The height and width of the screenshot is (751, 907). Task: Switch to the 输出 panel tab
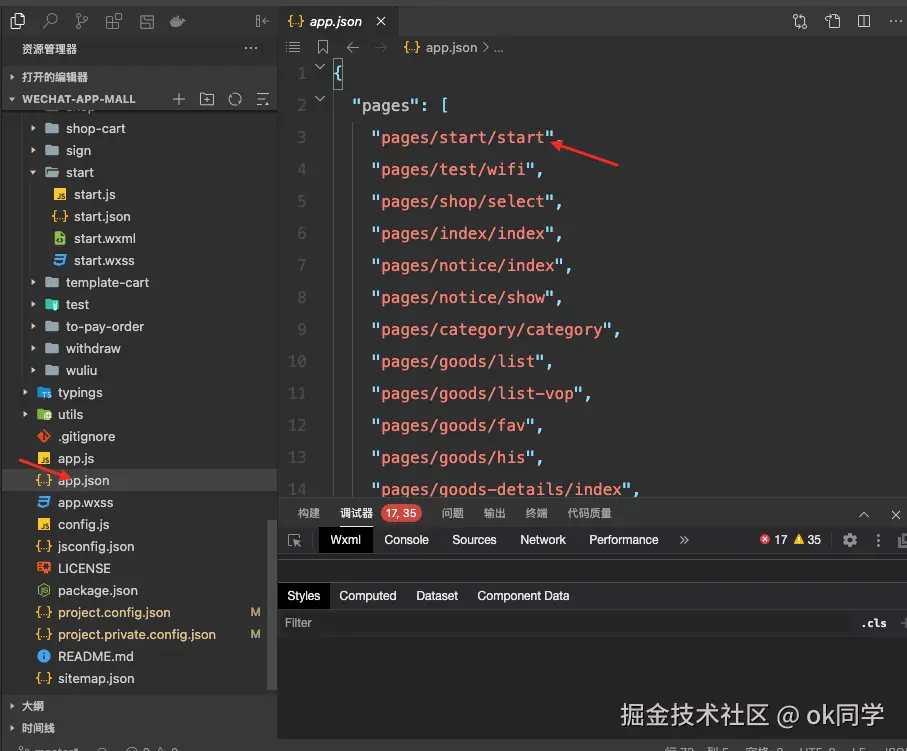tap(495, 513)
